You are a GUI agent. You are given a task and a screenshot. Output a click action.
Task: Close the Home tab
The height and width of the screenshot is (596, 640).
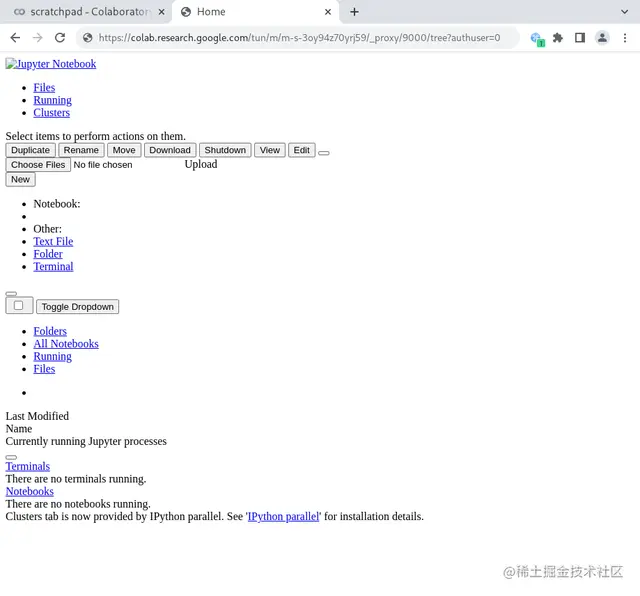pyautogui.click(x=328, y=12)
